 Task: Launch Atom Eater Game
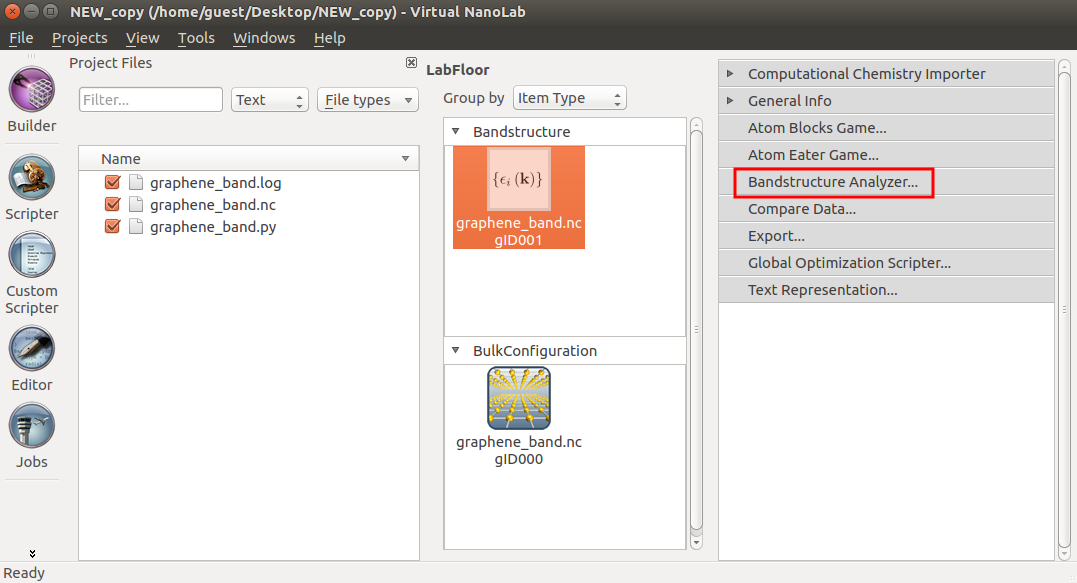coord(886,155)
